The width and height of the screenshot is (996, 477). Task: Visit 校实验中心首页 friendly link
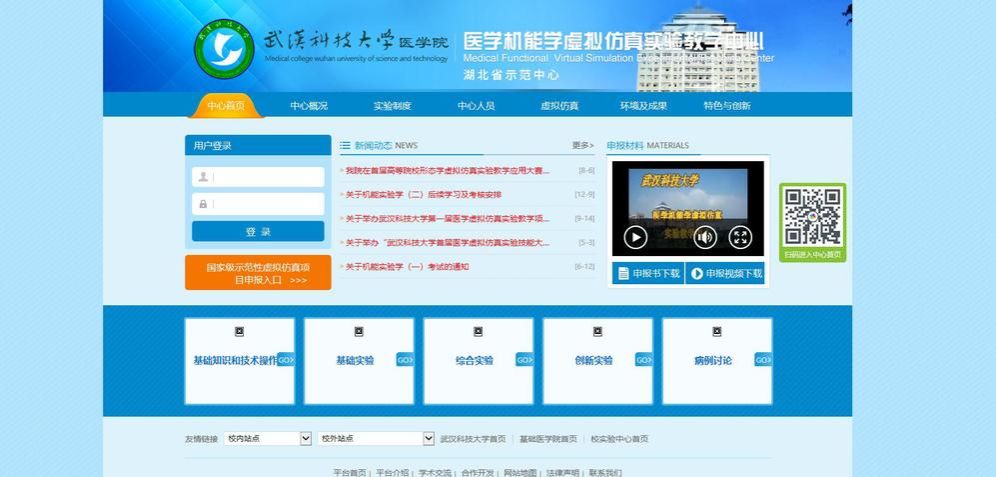coord(619,439)
